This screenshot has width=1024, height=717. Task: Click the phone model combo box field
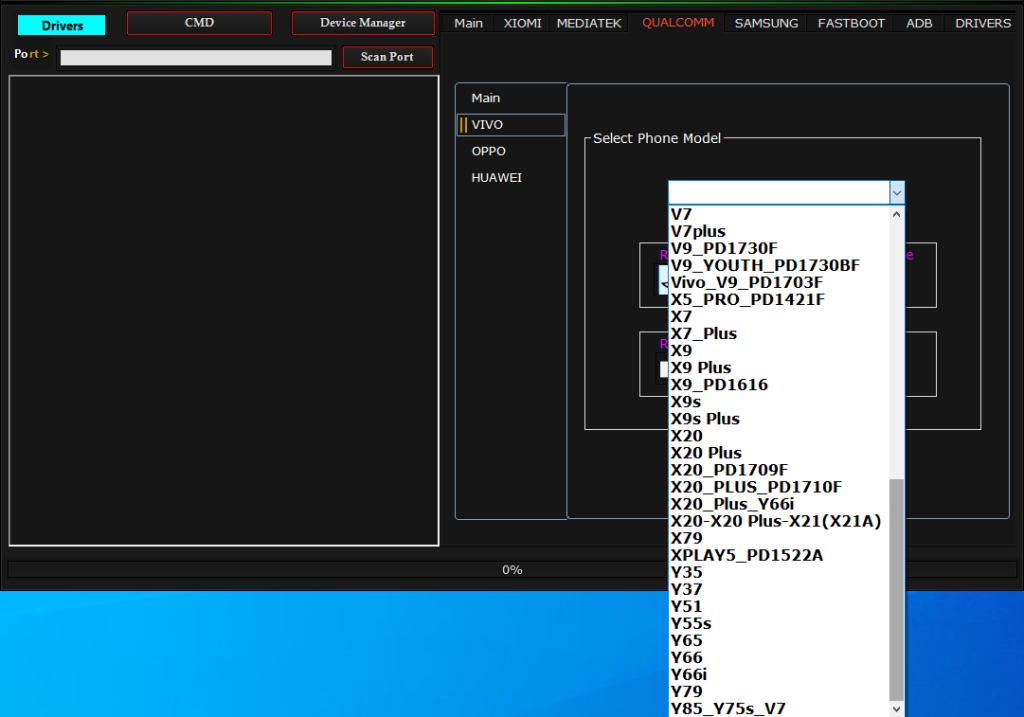click(x=778, y=193)
